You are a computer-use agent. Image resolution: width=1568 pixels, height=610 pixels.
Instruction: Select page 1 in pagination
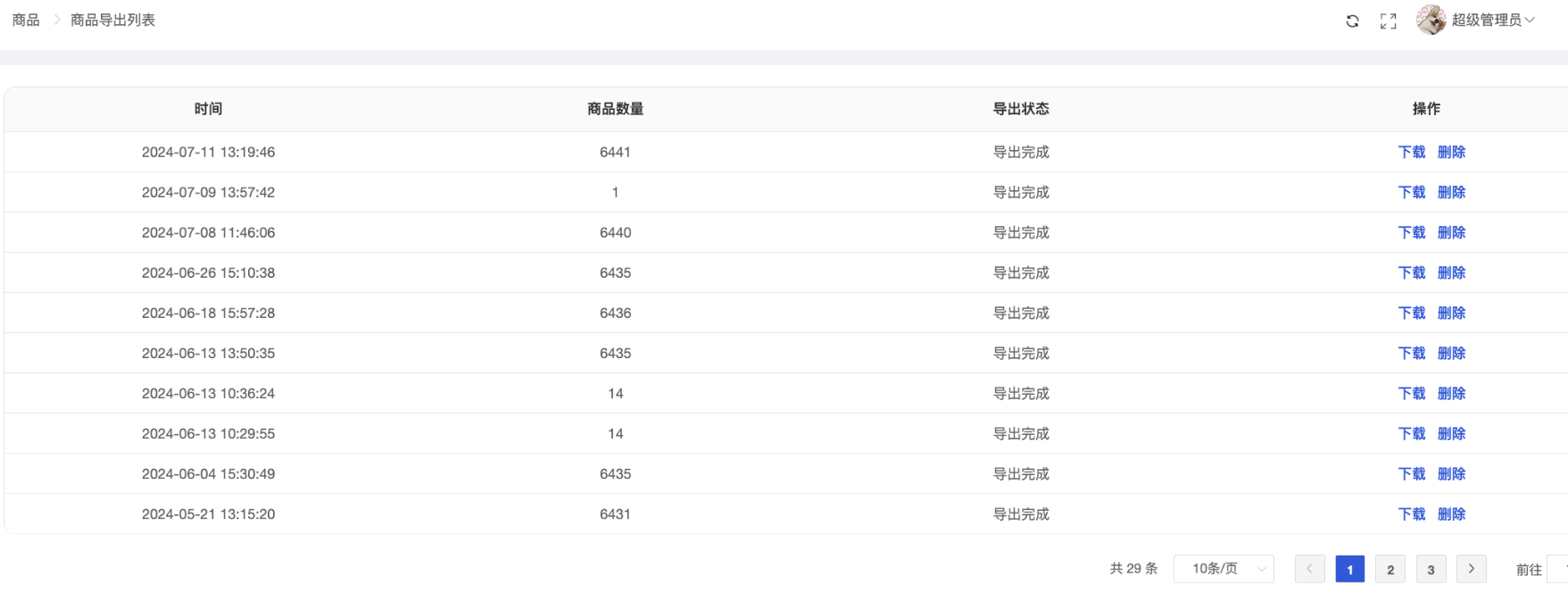tap(1349, 569)
